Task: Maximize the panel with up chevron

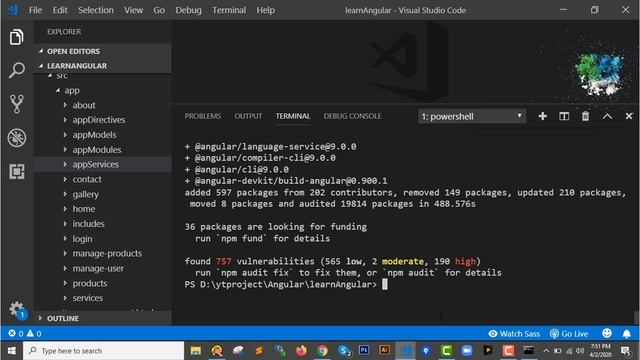Action: [607, 116]
